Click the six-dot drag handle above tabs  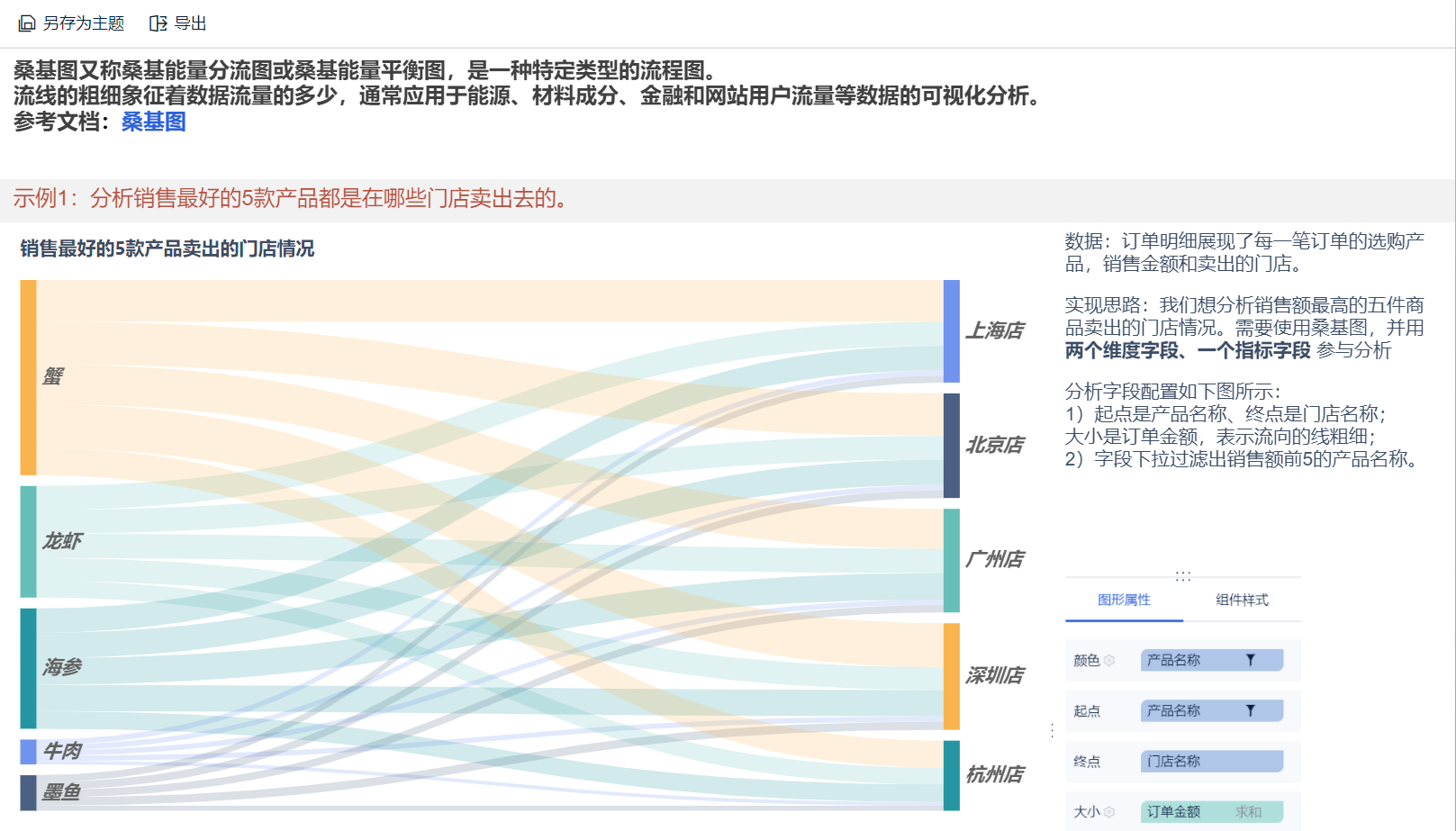click(1183, 576)
